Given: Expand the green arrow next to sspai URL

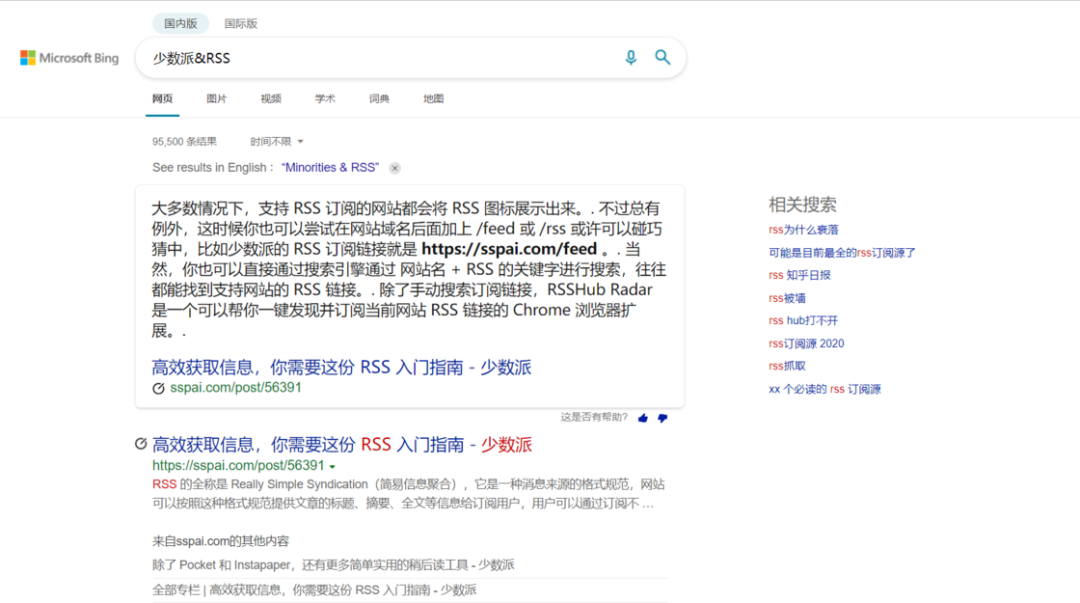Looking at the screenshot, I should tap(333, 467).
